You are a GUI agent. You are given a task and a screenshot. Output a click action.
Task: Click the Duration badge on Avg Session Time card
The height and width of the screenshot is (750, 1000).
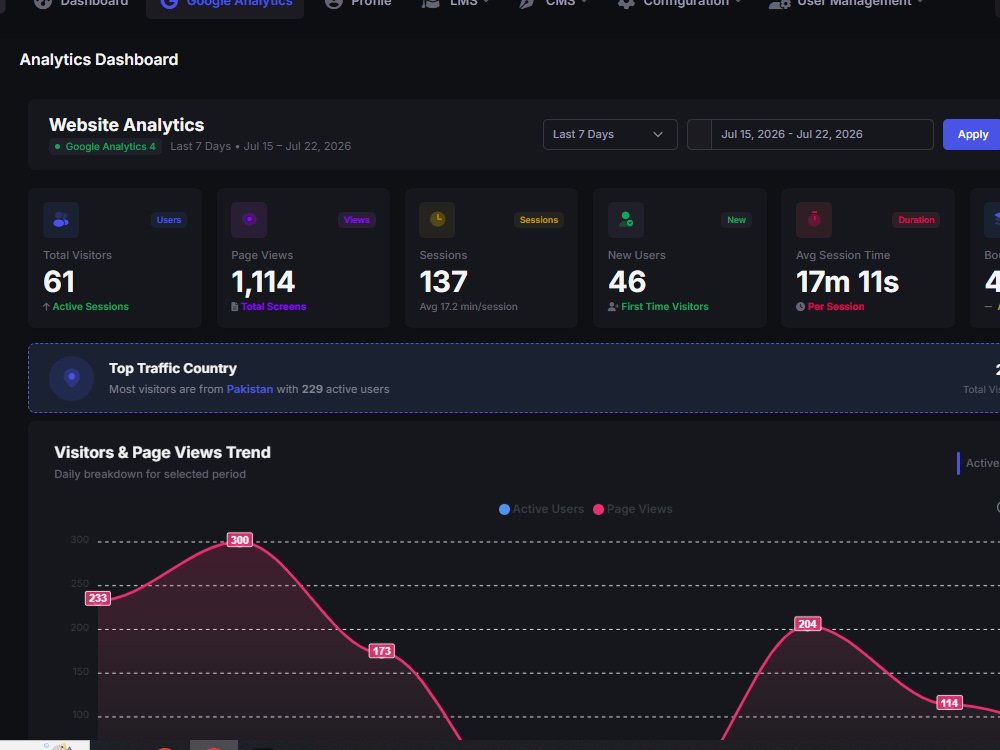coord(916,220)
